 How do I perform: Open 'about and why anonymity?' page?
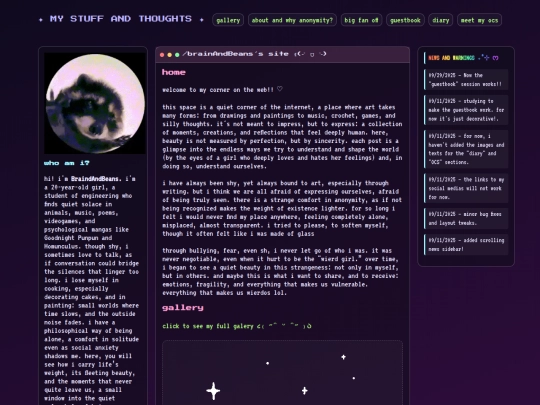pos(292,20)
